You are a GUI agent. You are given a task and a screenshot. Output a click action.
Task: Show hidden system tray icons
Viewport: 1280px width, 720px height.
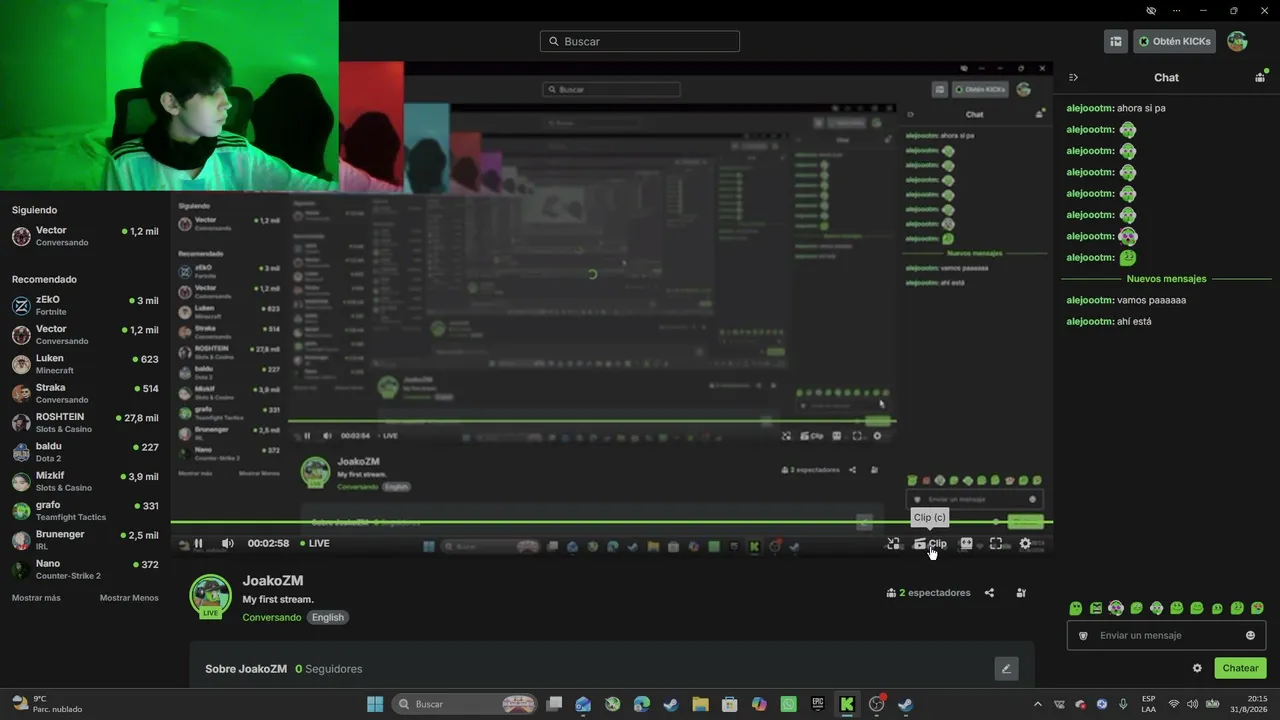coord(1037,704)
